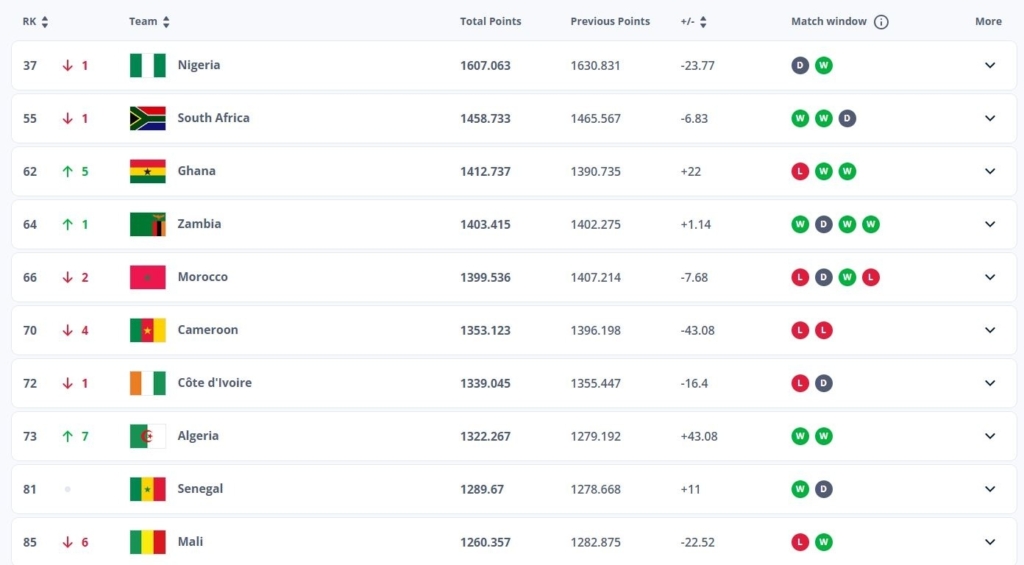Click Algeria's first green W badge
The width and height of the screenshot is (1024, 565).
click(x=800, y=436)
